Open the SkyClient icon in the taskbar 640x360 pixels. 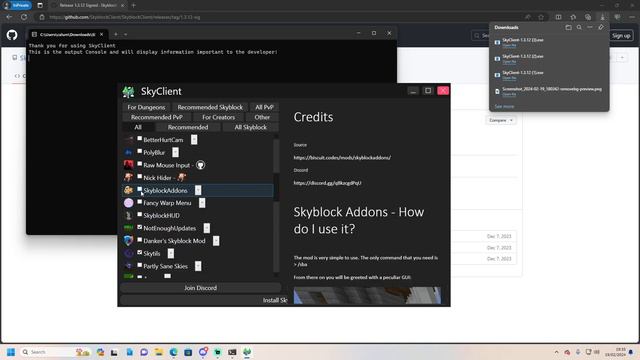[x=247, y=352]
